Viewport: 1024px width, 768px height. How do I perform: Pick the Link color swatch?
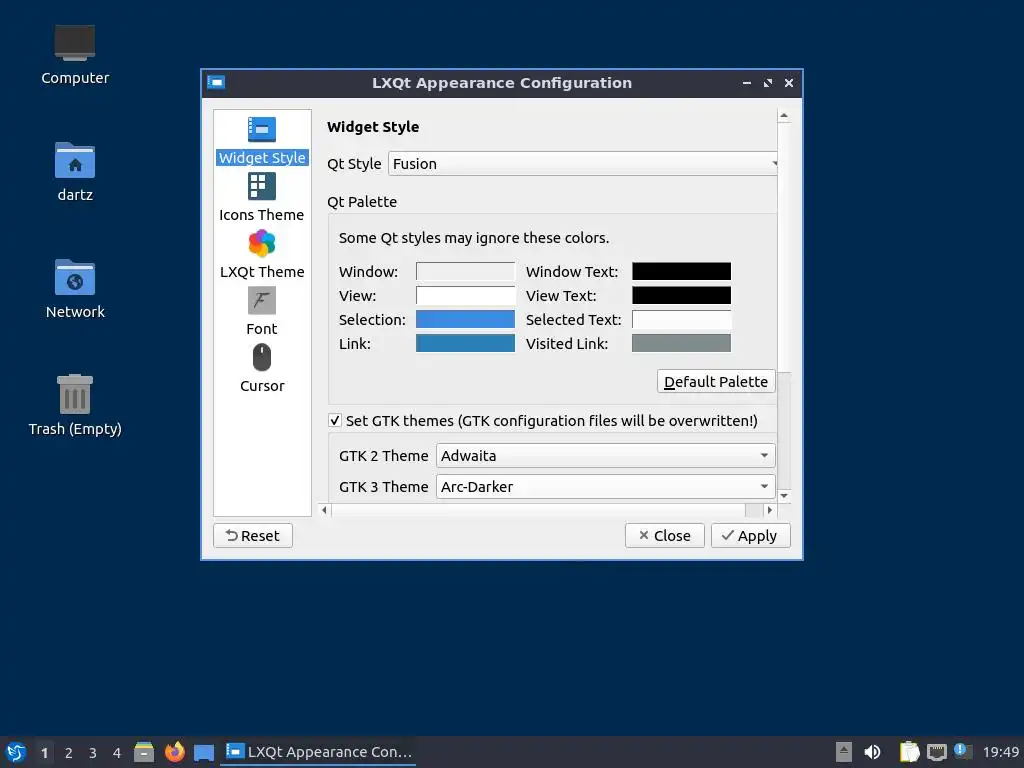(465, 344)
